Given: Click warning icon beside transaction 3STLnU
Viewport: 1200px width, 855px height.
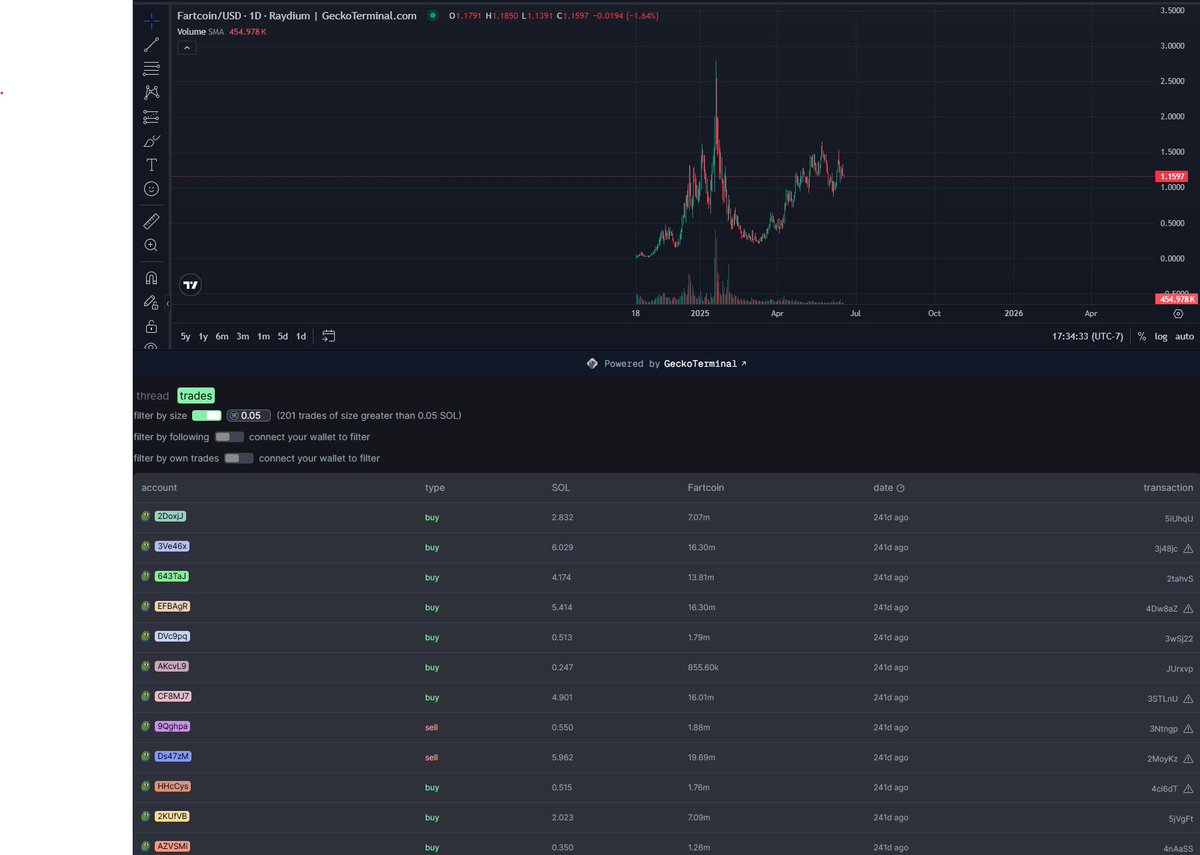Looking at the screenshot, I should click(1188, 698).
